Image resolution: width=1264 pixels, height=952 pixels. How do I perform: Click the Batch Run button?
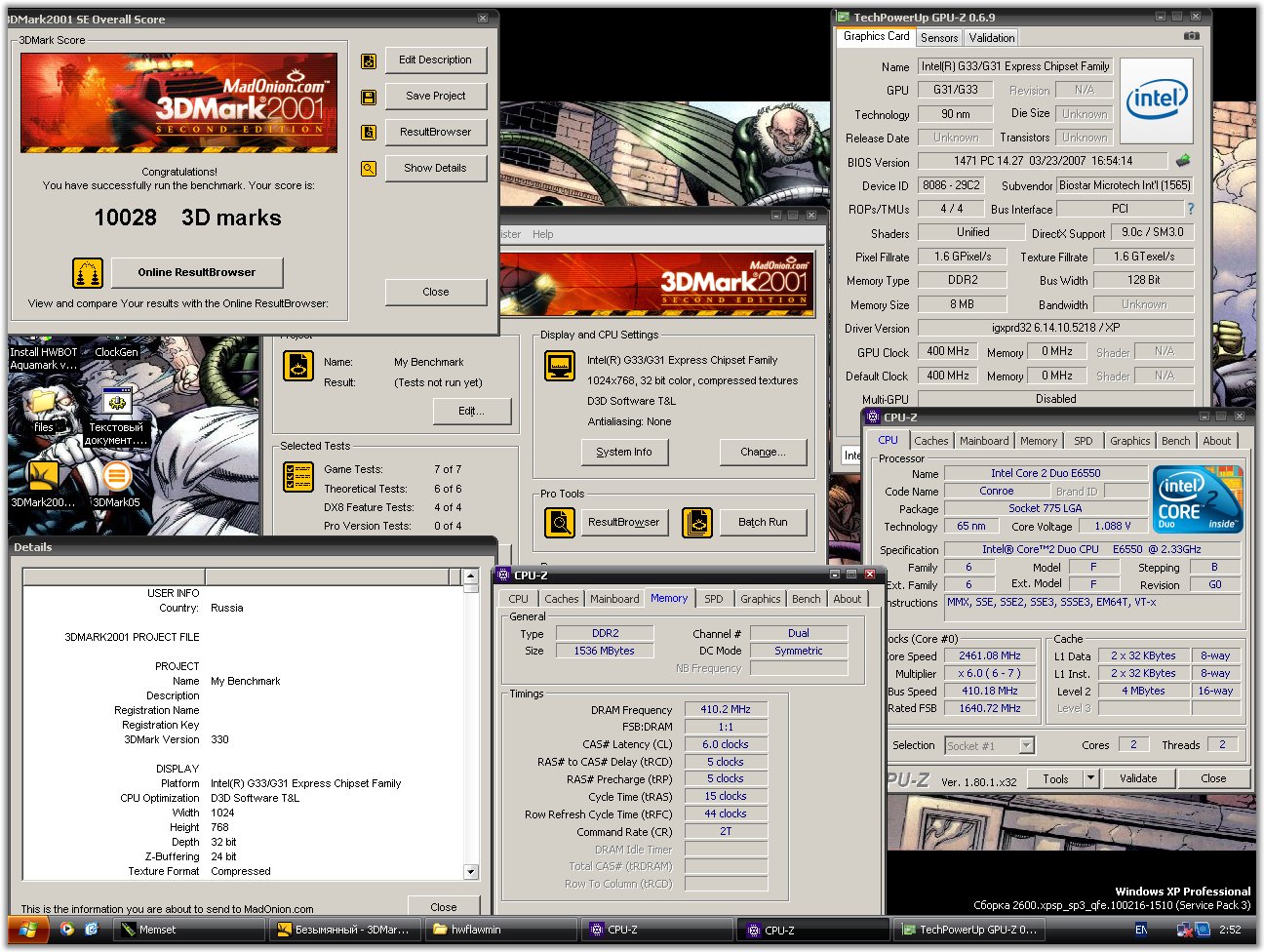point(763,523)
